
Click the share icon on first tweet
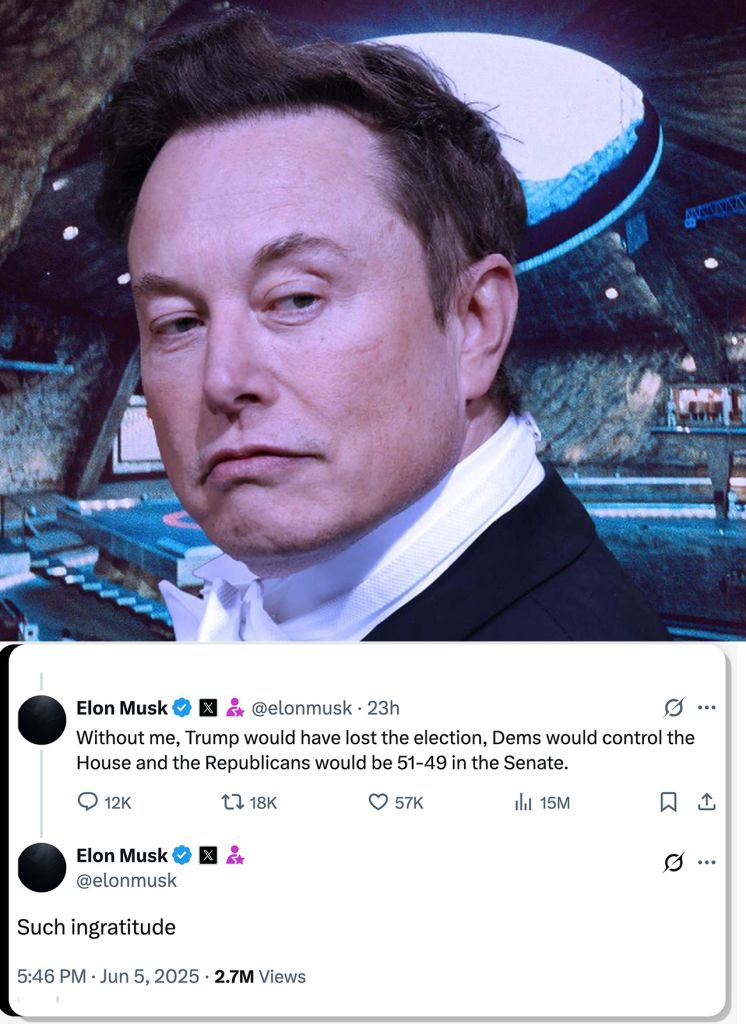(x=706, y=801)
